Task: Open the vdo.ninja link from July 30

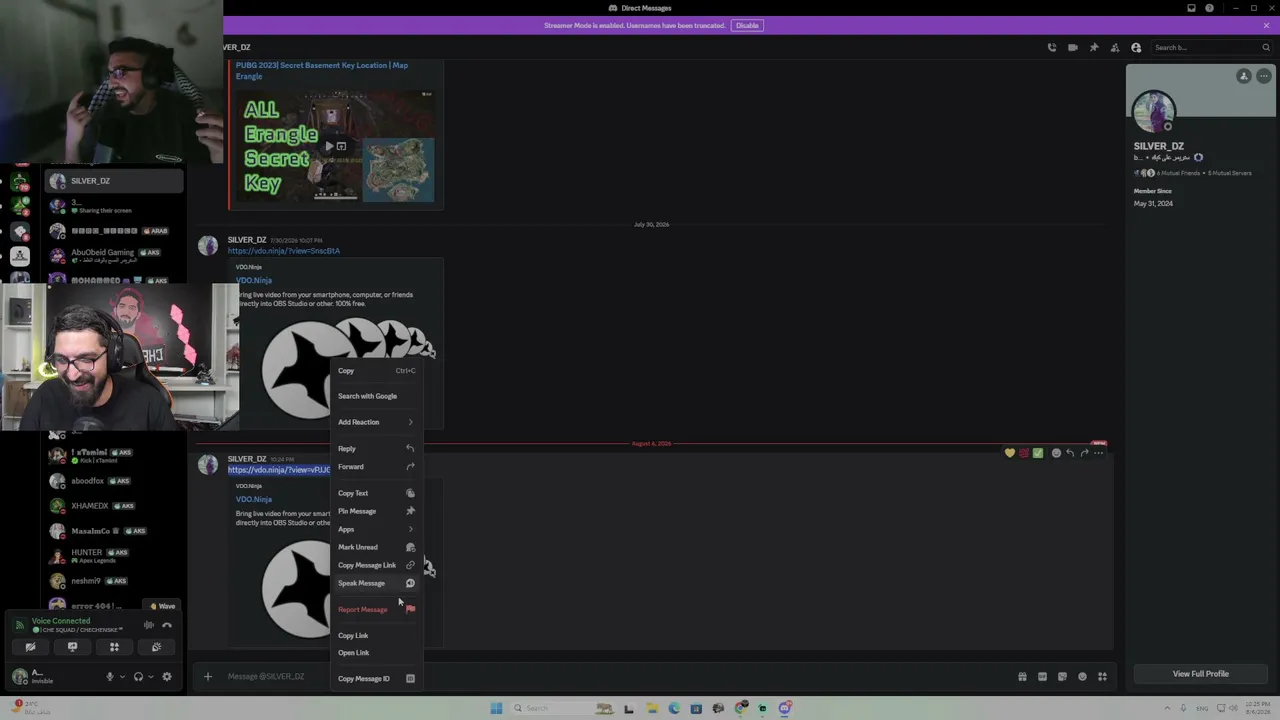Action: [284, 251]
